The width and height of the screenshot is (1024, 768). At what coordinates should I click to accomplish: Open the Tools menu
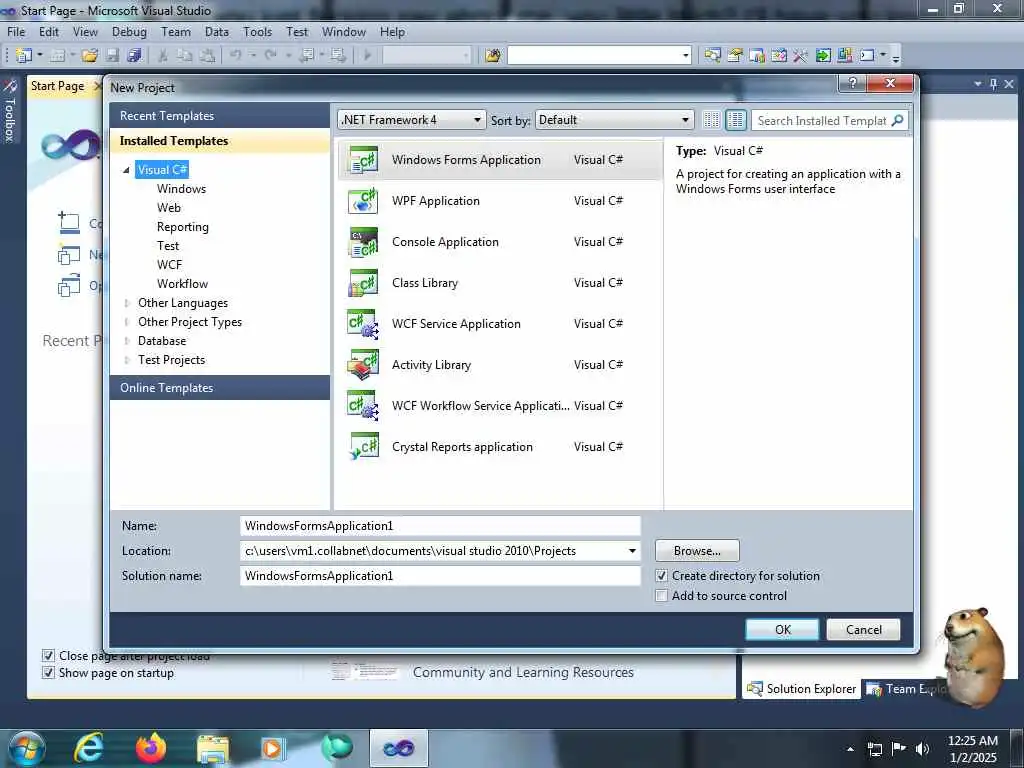(x=257, y=31)
